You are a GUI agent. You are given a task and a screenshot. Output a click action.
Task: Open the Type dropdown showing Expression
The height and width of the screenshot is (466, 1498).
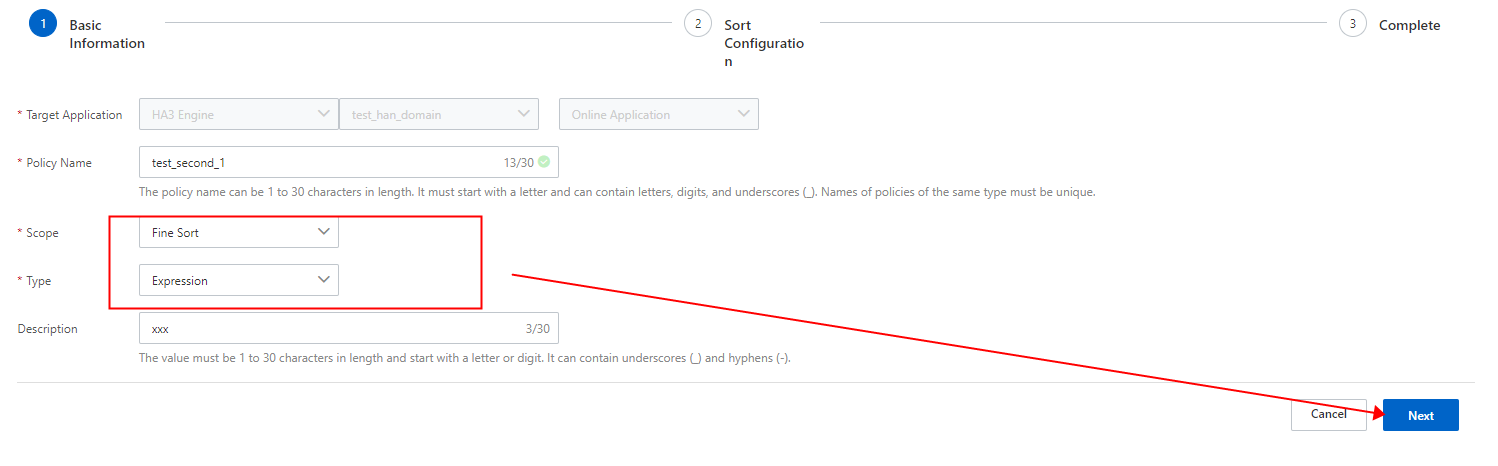point(238,280)
